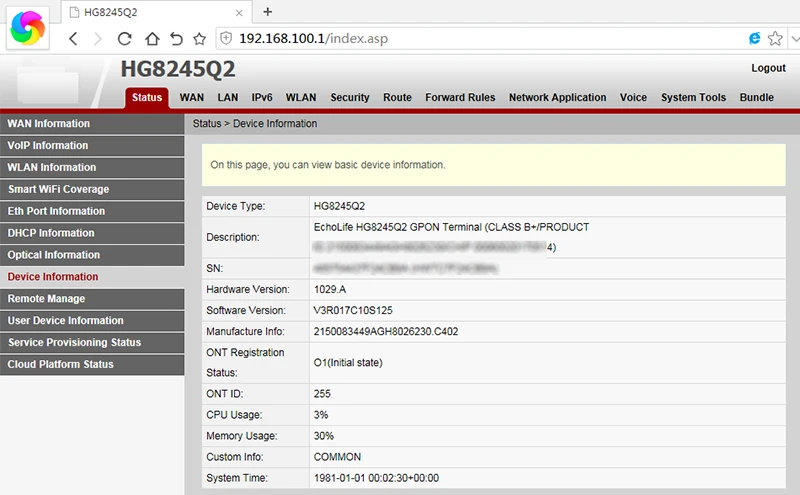The height and width of the screenshot is (495, 800).
Task: Go to WAN Information sidebar item
Action: 92,123
